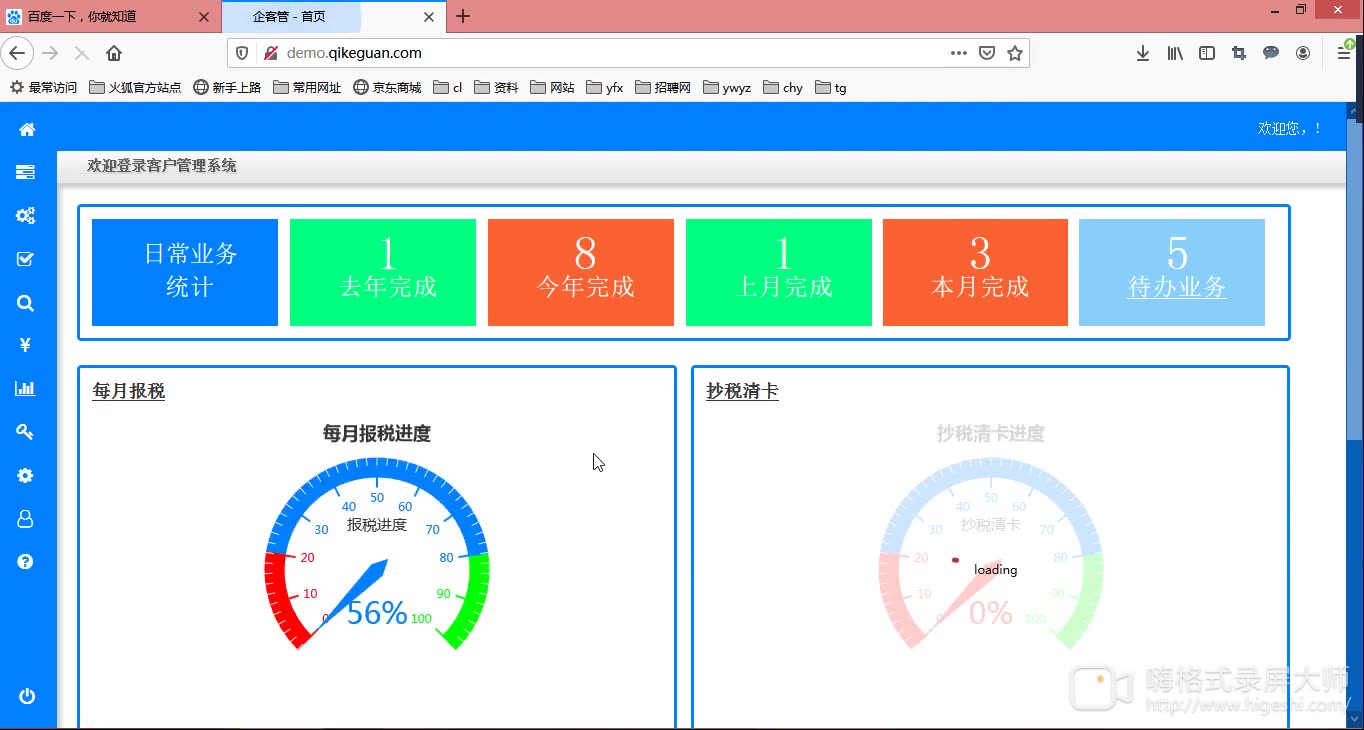Click the 每月报税进度 gauge chart
The image size is (1364, 730).
tap(377, 552)
